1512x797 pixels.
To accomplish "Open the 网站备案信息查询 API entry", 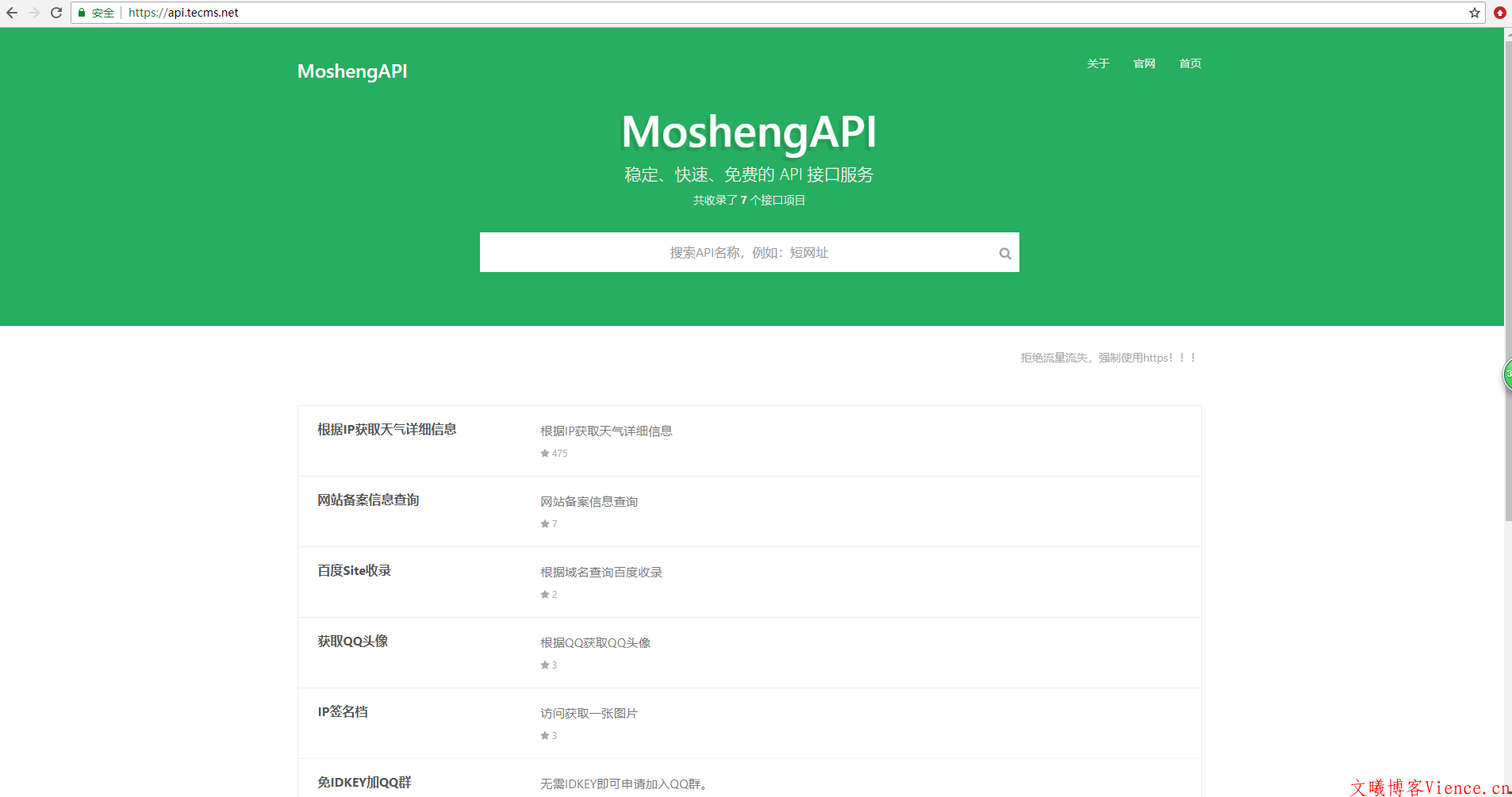I will click(368, 500).
